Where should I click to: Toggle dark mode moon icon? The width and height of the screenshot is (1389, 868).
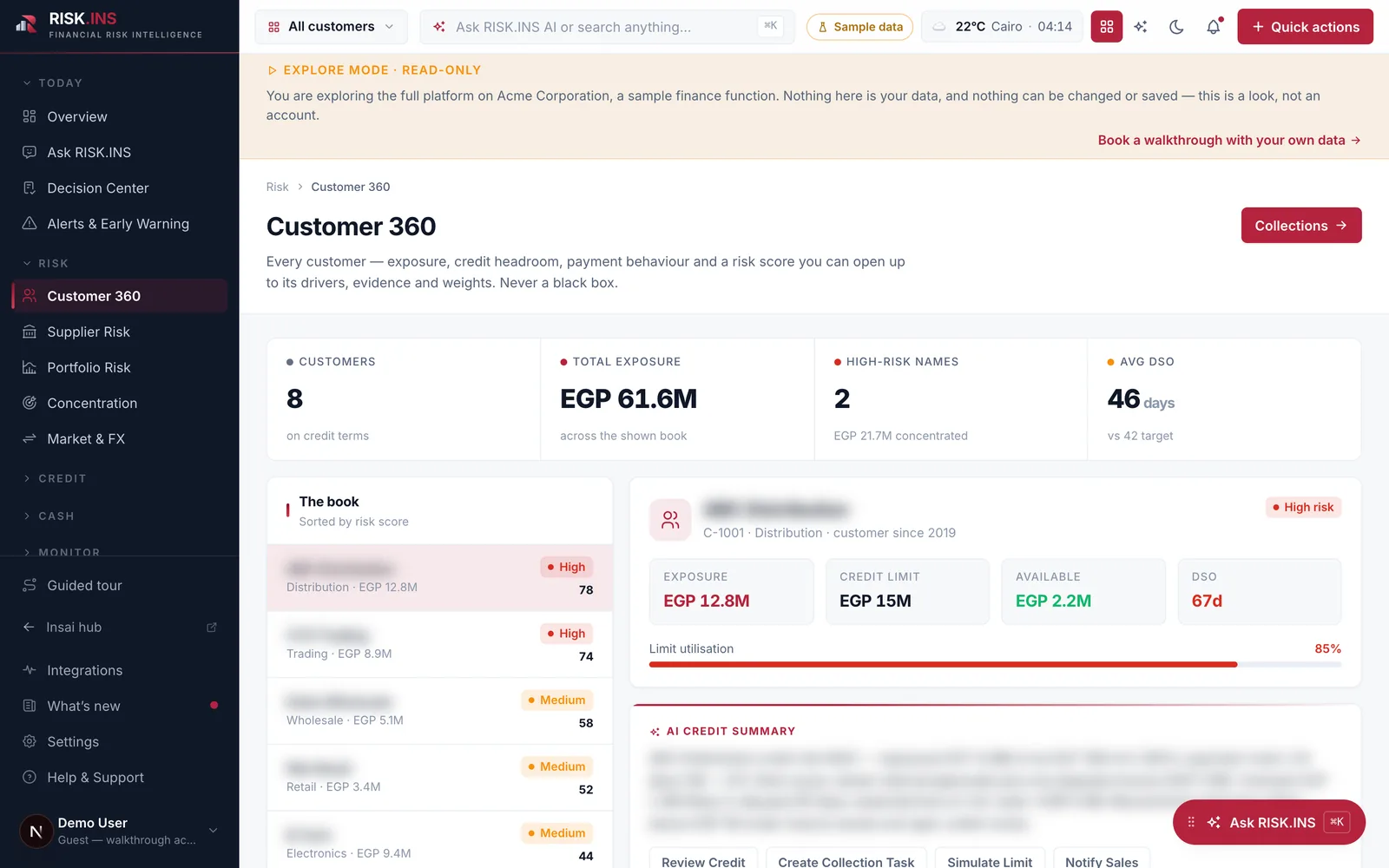tap(1176, 27)
